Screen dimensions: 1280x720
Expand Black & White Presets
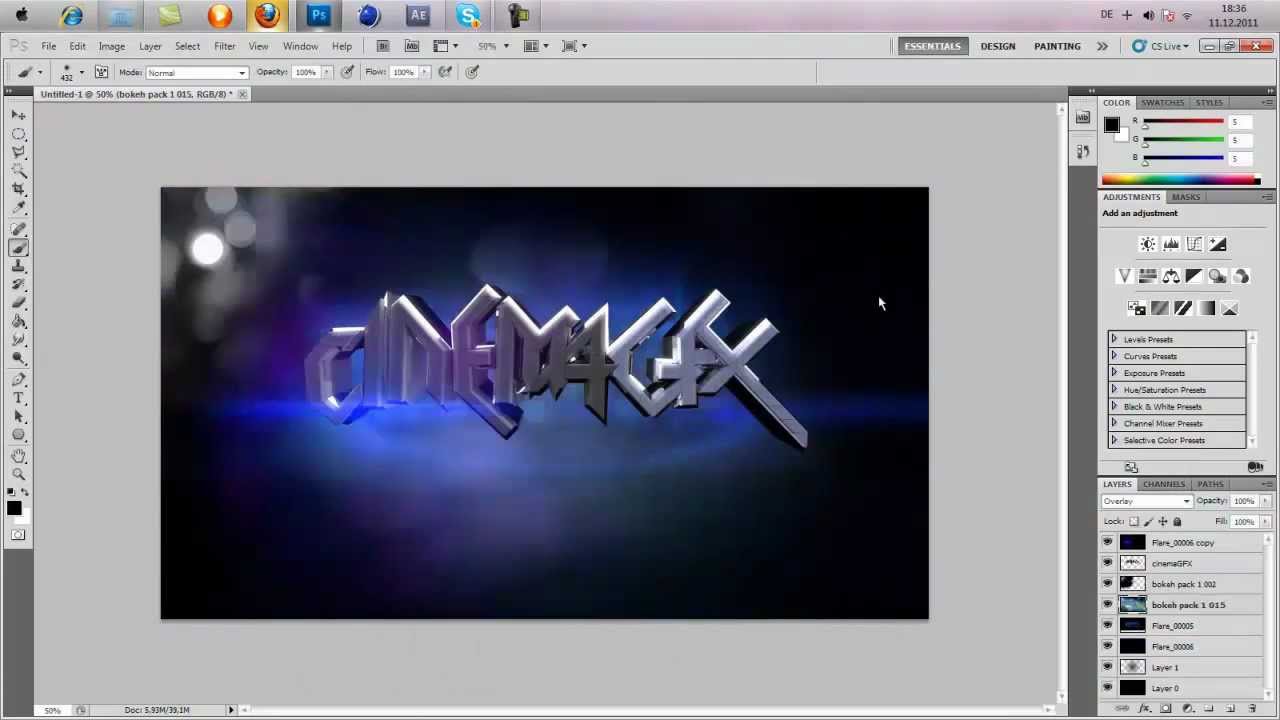point(1114,407)
